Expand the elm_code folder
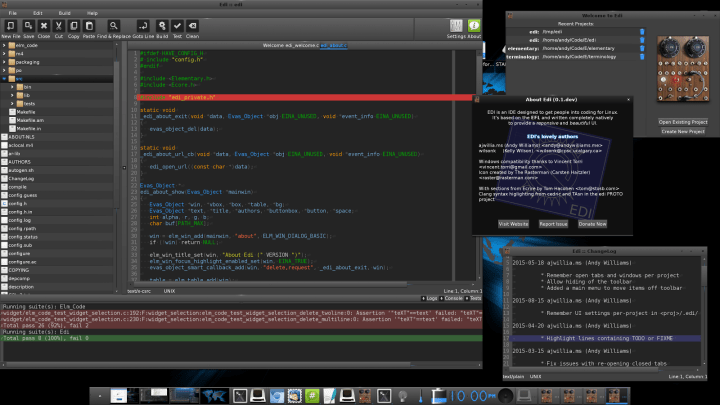720x405 pixels. (x=4, y=45)
